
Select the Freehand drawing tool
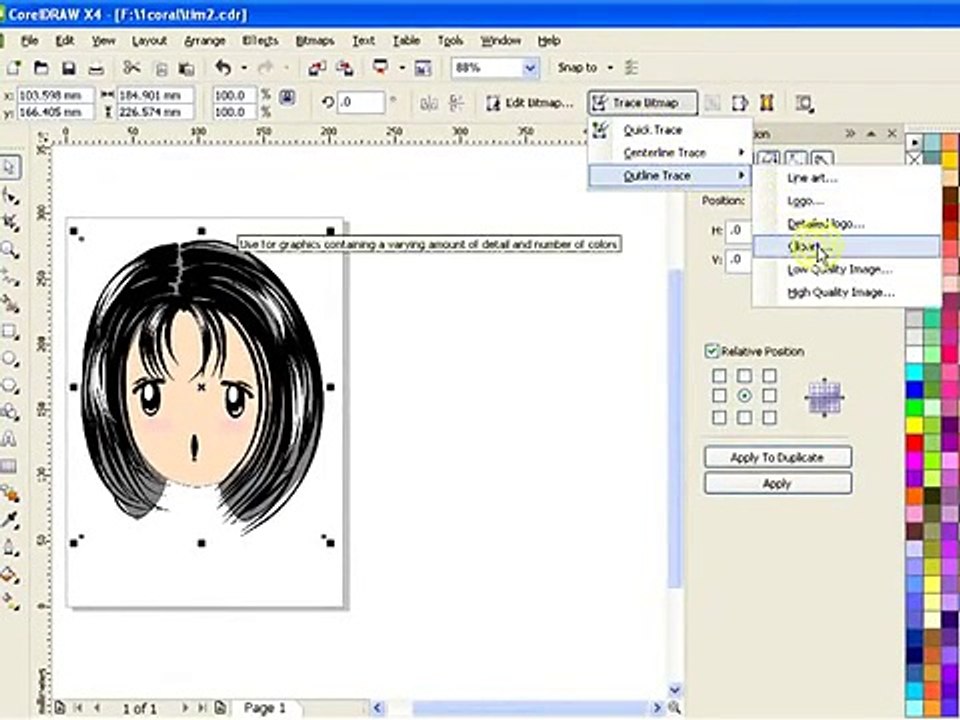tap(10, 277)
